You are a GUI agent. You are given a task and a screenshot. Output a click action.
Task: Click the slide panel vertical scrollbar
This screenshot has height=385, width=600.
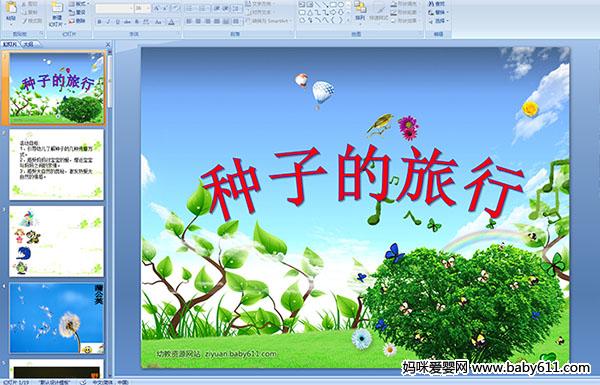(111, 210)
